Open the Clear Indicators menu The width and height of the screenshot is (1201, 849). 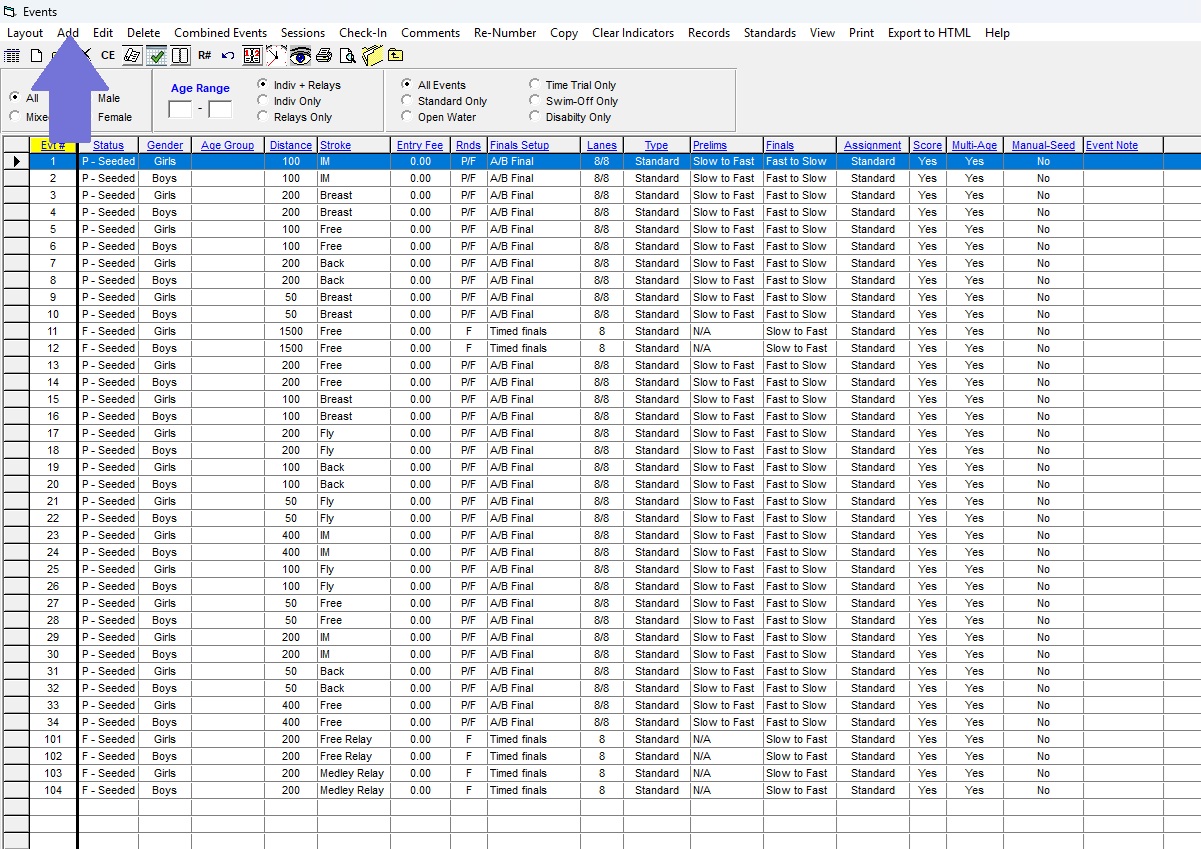click(633, 32)
